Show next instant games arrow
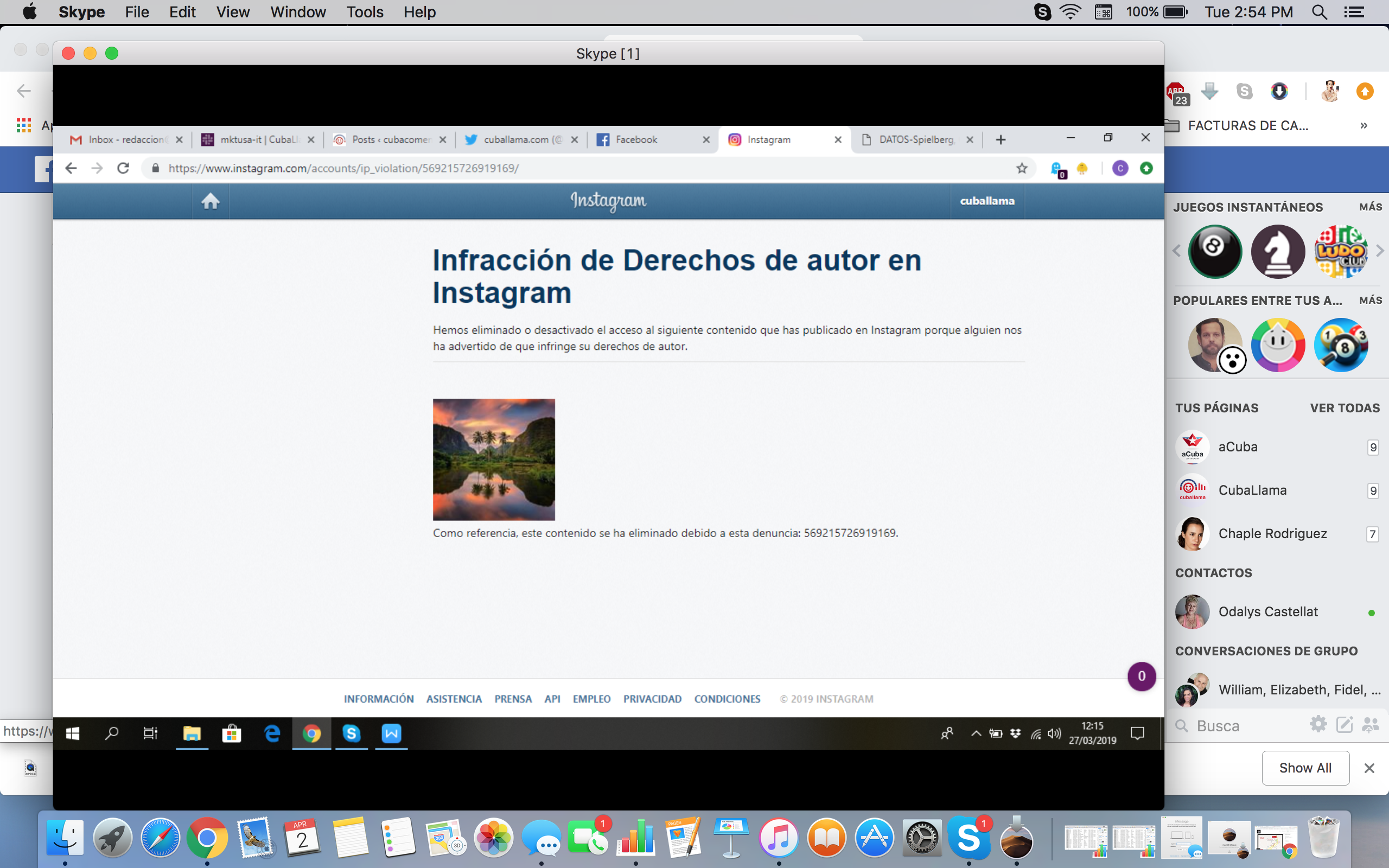This screenshot has width=1389, height=868. coord(1380,251)
